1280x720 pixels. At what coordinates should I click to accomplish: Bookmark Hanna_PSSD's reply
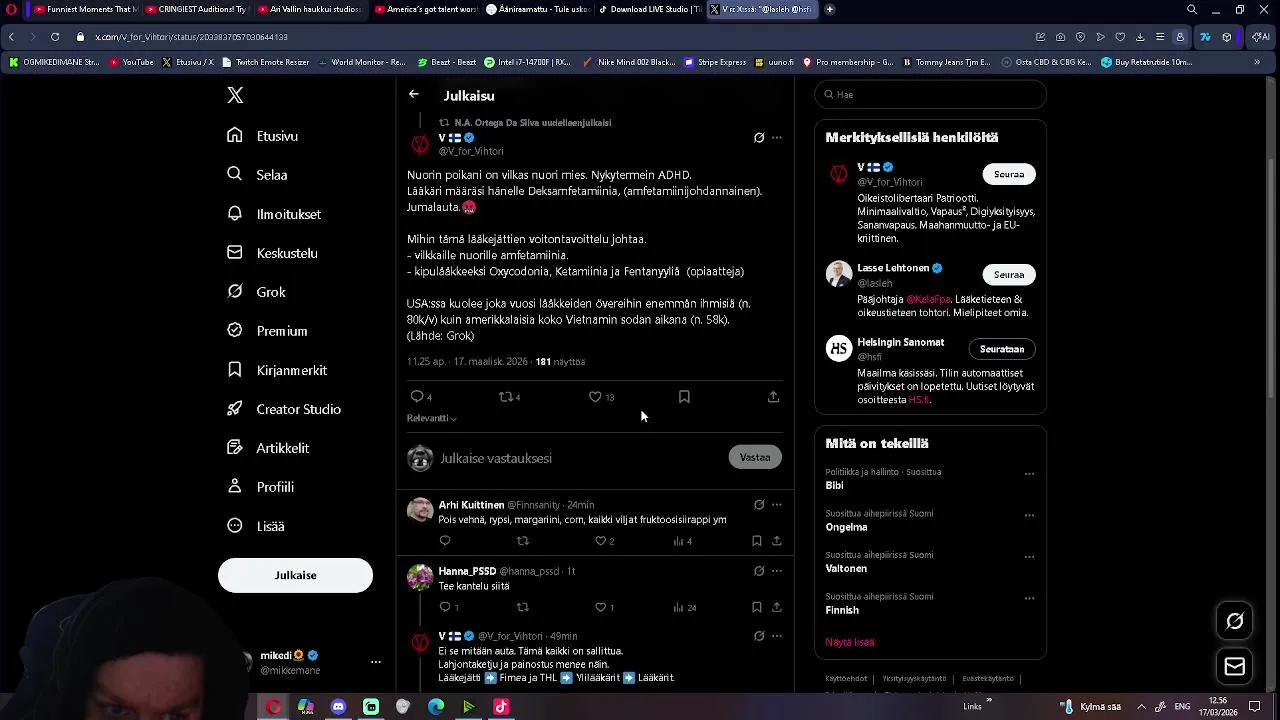[x=756, y=607]
